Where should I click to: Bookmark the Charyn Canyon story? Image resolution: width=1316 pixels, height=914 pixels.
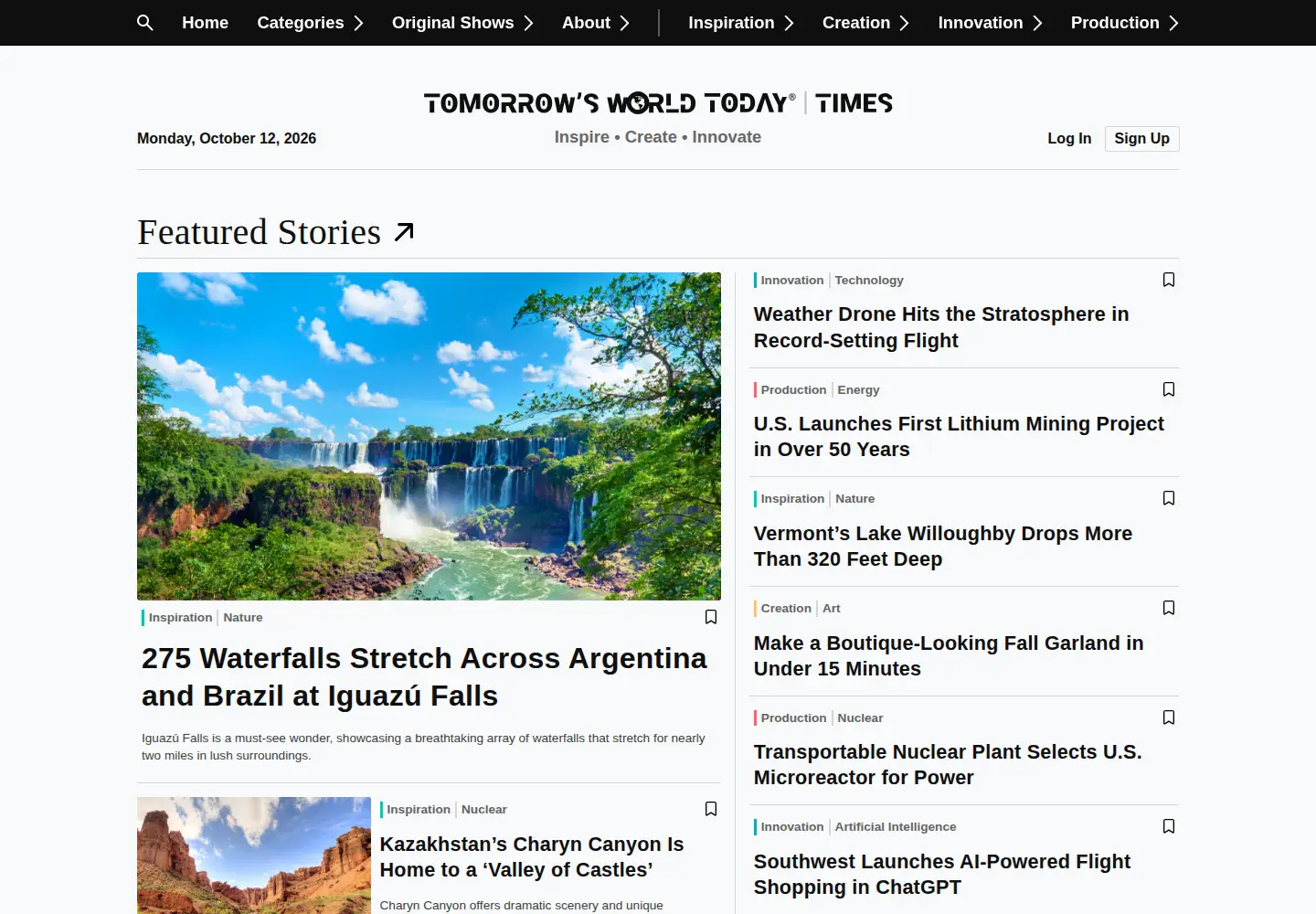[710, 809]
